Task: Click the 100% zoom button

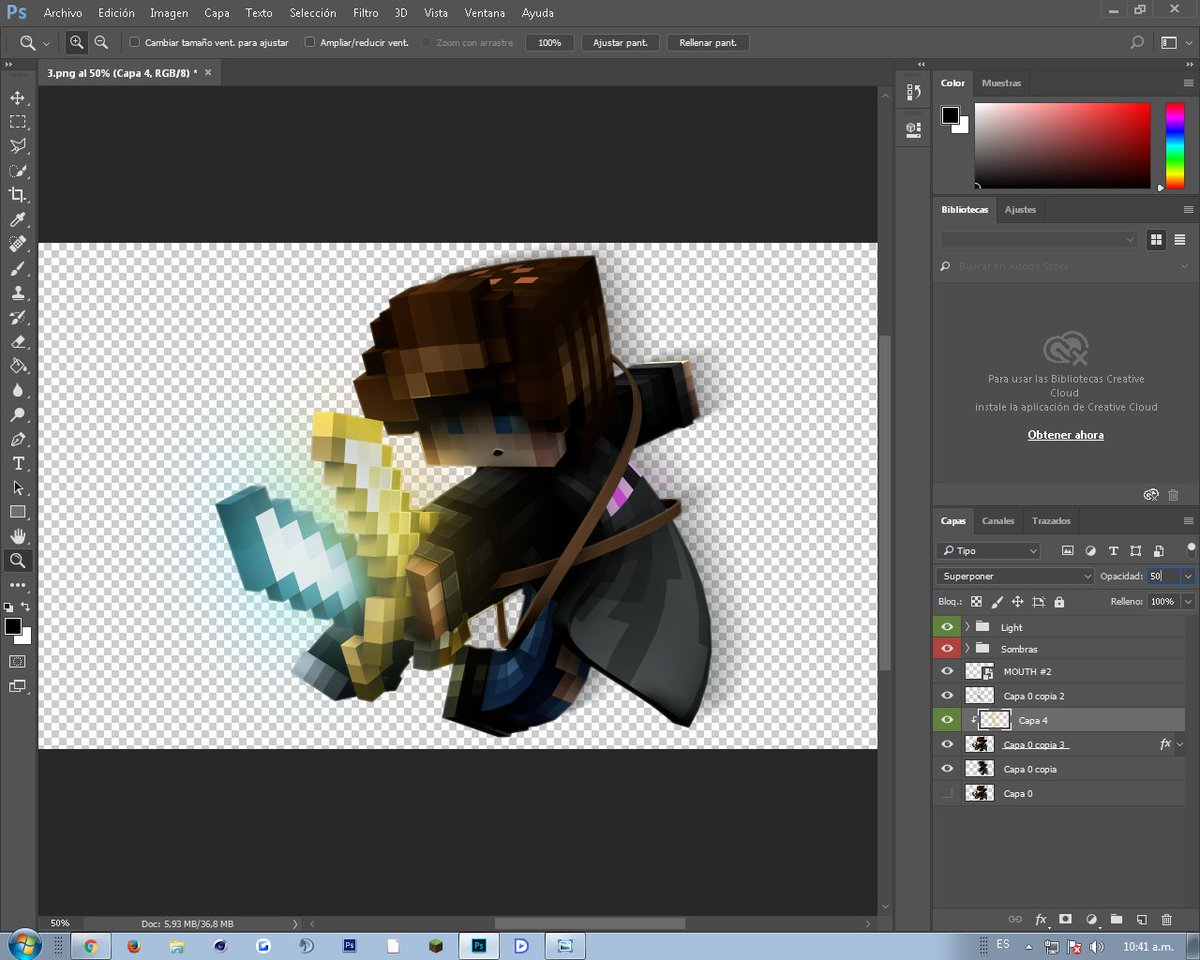Action: [549, 43]
